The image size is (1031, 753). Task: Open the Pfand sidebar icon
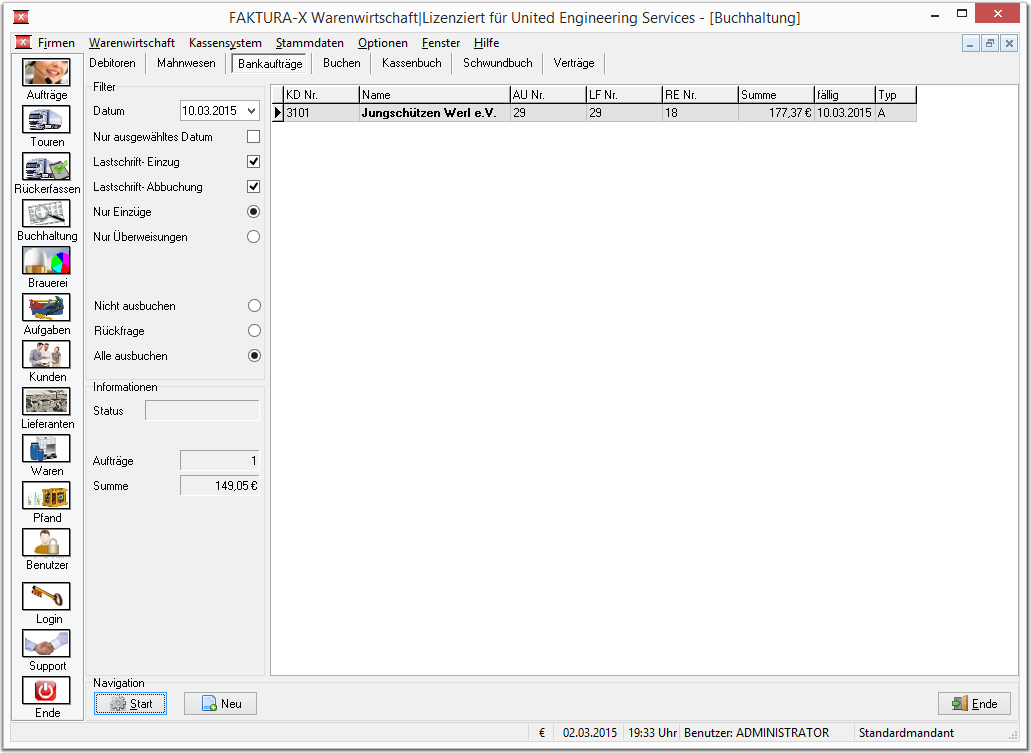(46, 495)
